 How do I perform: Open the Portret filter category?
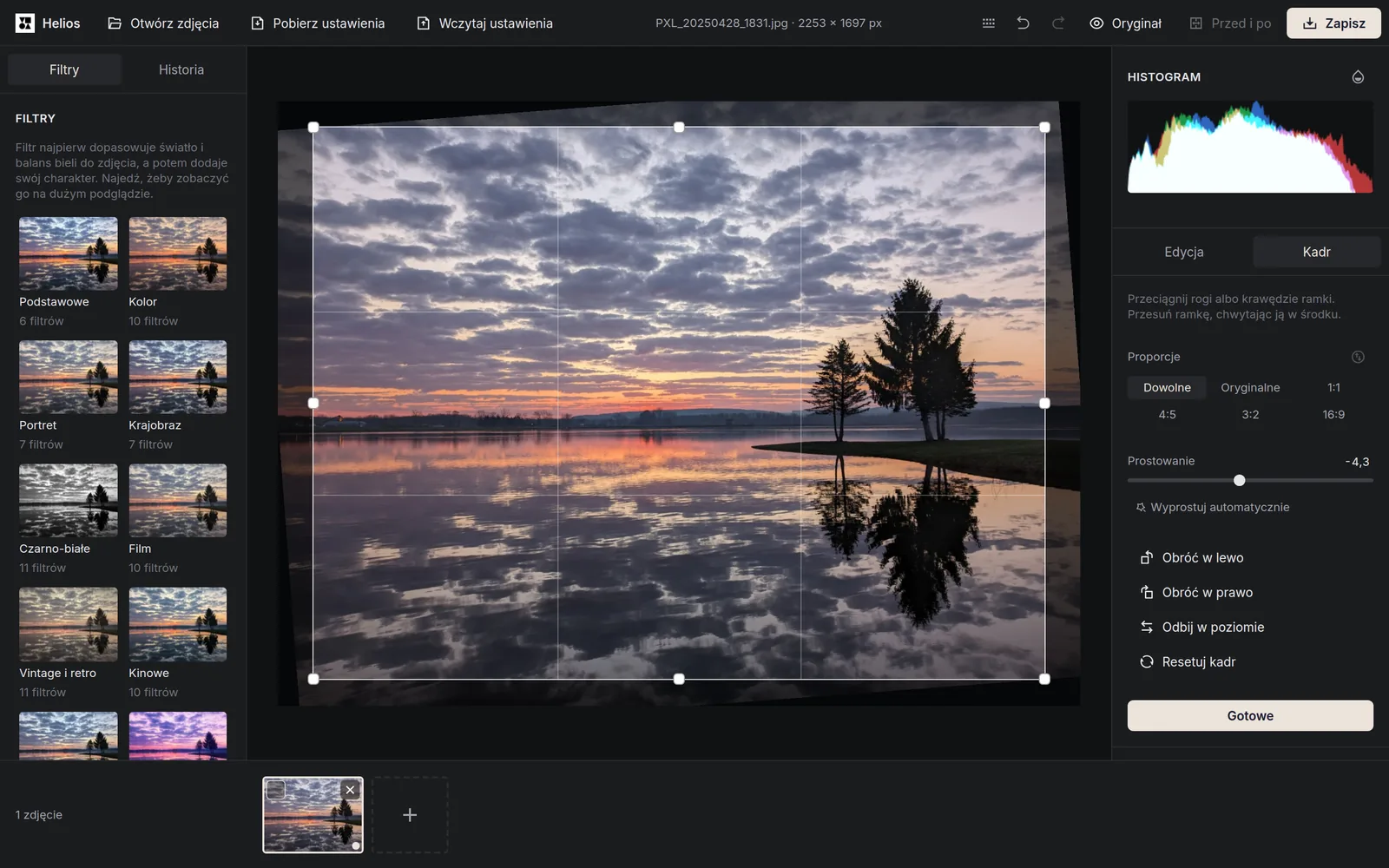tap(69, 396)
